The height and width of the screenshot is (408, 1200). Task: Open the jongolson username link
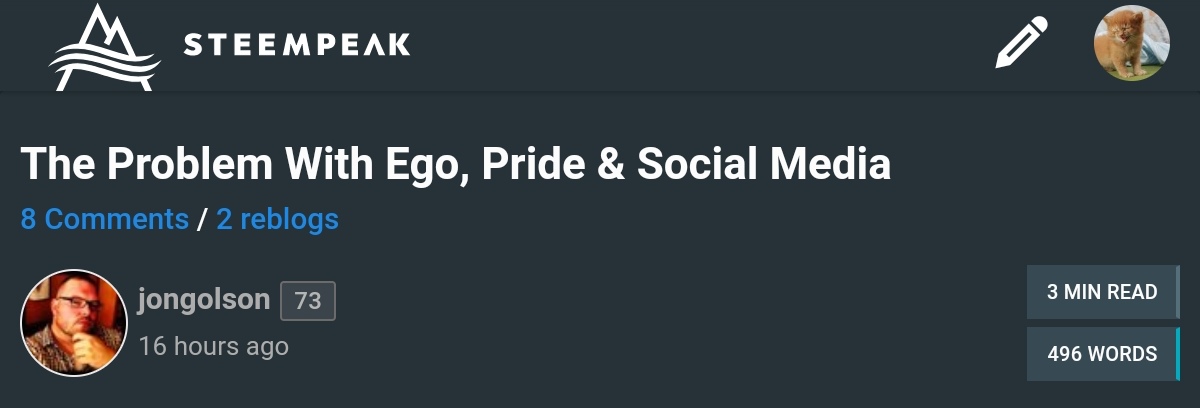pyautogui.click(x=204, y=300)
